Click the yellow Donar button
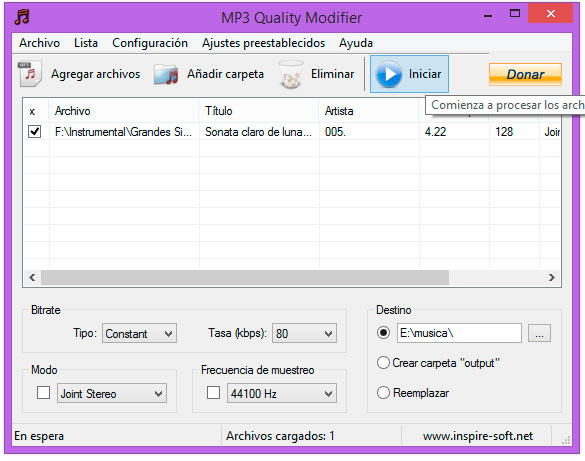Image resolution: width=585 pixels, height=461 pixels. tap(525, 74)
